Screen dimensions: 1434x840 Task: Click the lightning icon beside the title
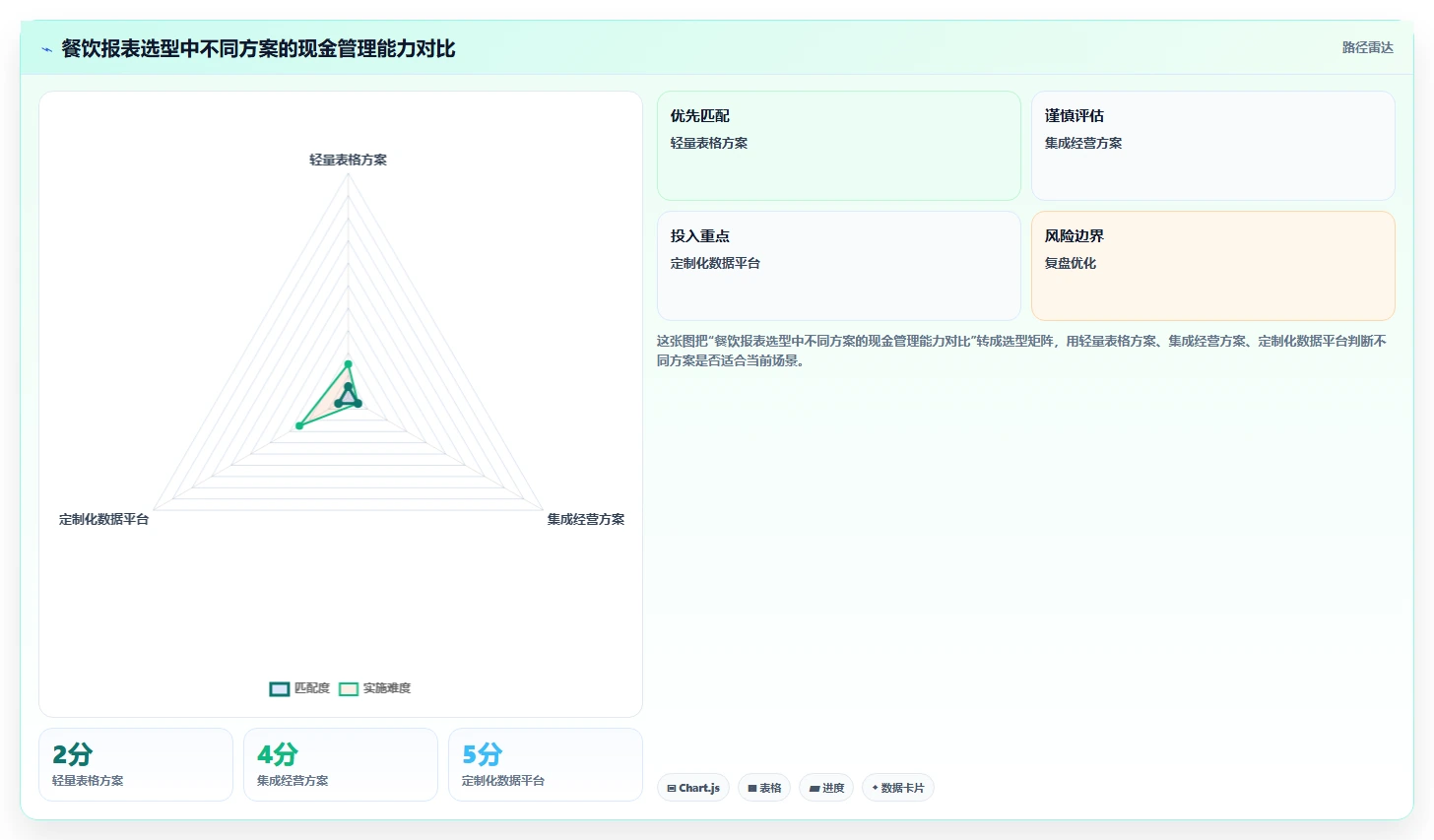coord(46,49)
